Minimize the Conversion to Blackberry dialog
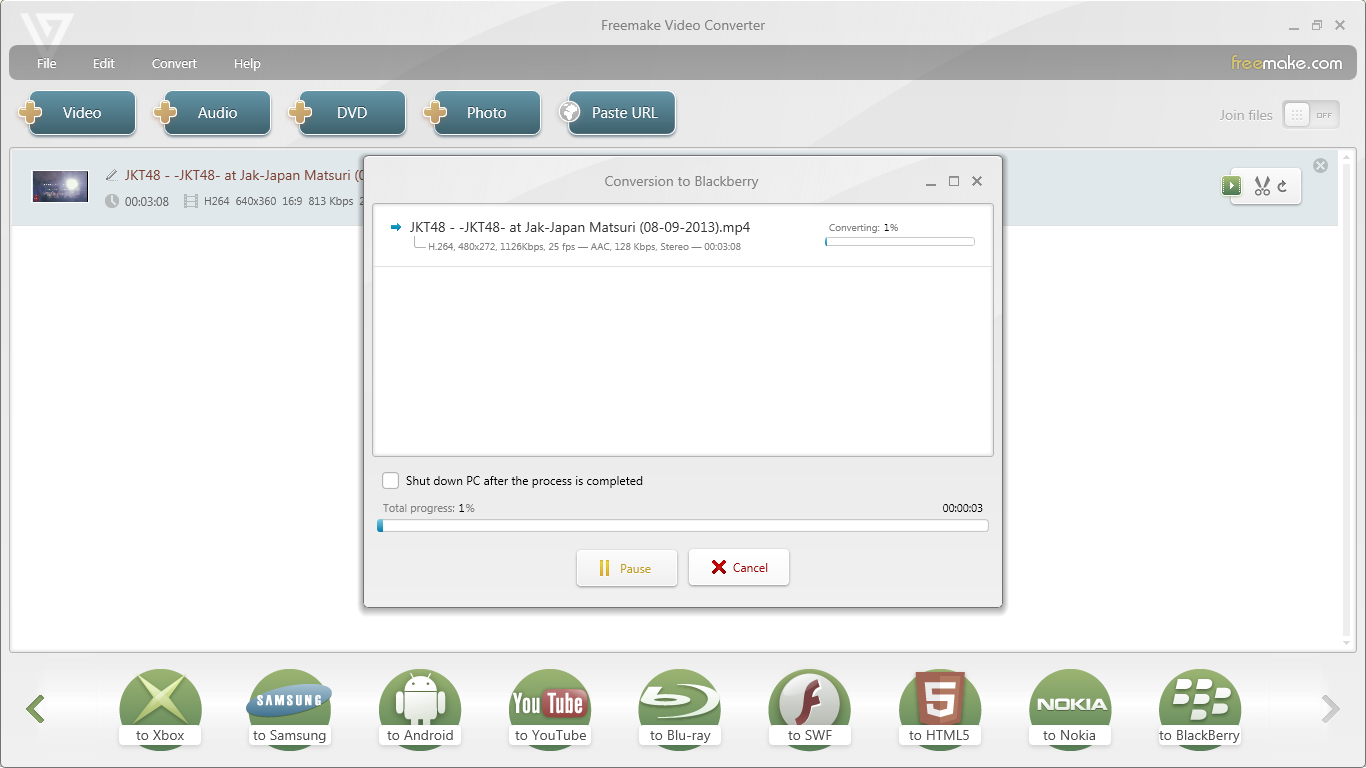Image resolution: width=1366 pixels, height=768 pixels. click(931, 182)
